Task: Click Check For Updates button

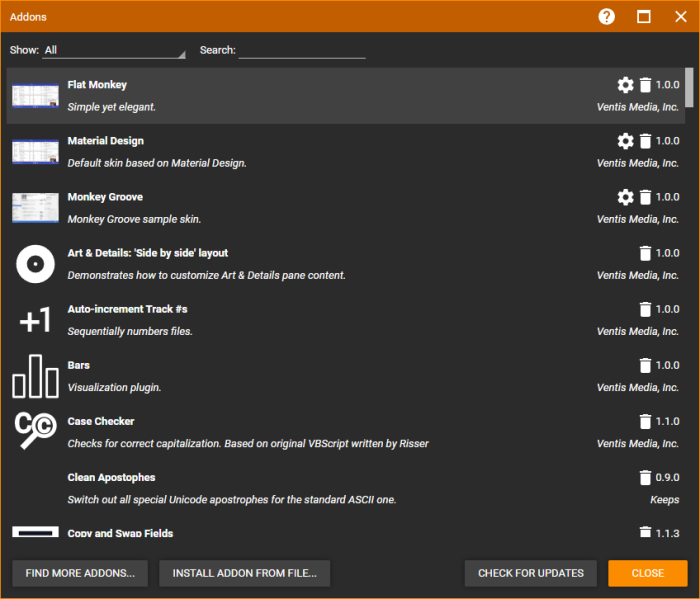Action: [x=531, y=573]
